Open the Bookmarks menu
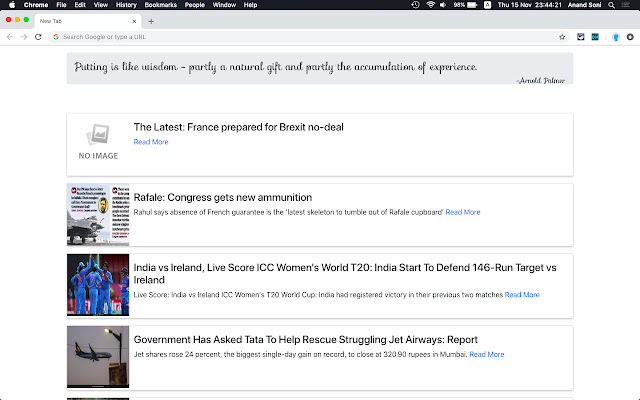Image resolution: width=640 pixels, height=400 pixels. coord(160,5)
